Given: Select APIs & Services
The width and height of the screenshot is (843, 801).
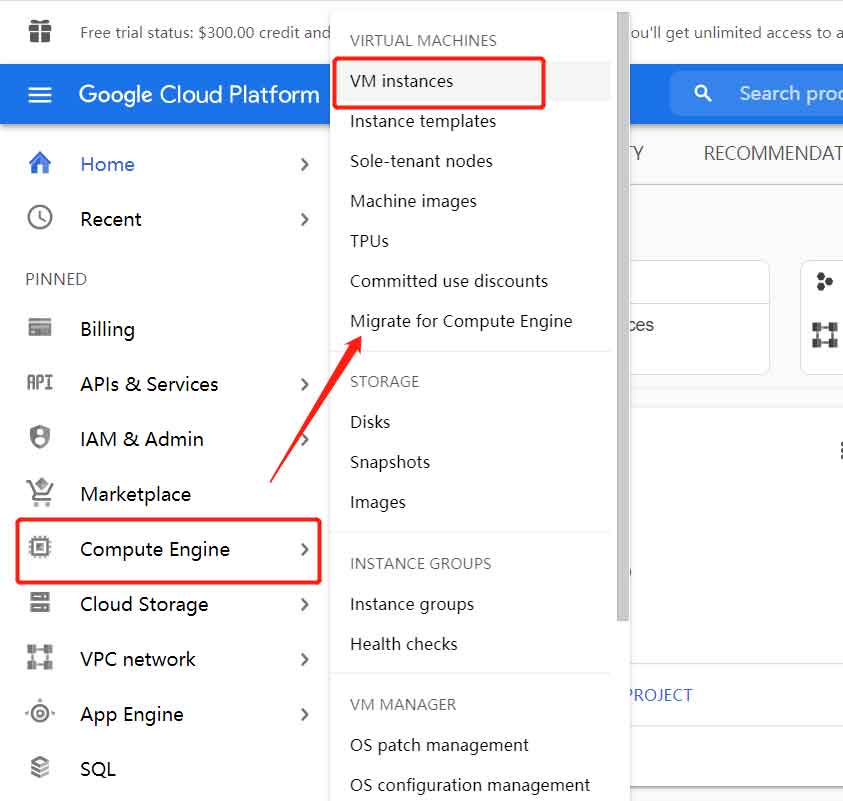Looking at the screenshot, I should click(149, 384).
